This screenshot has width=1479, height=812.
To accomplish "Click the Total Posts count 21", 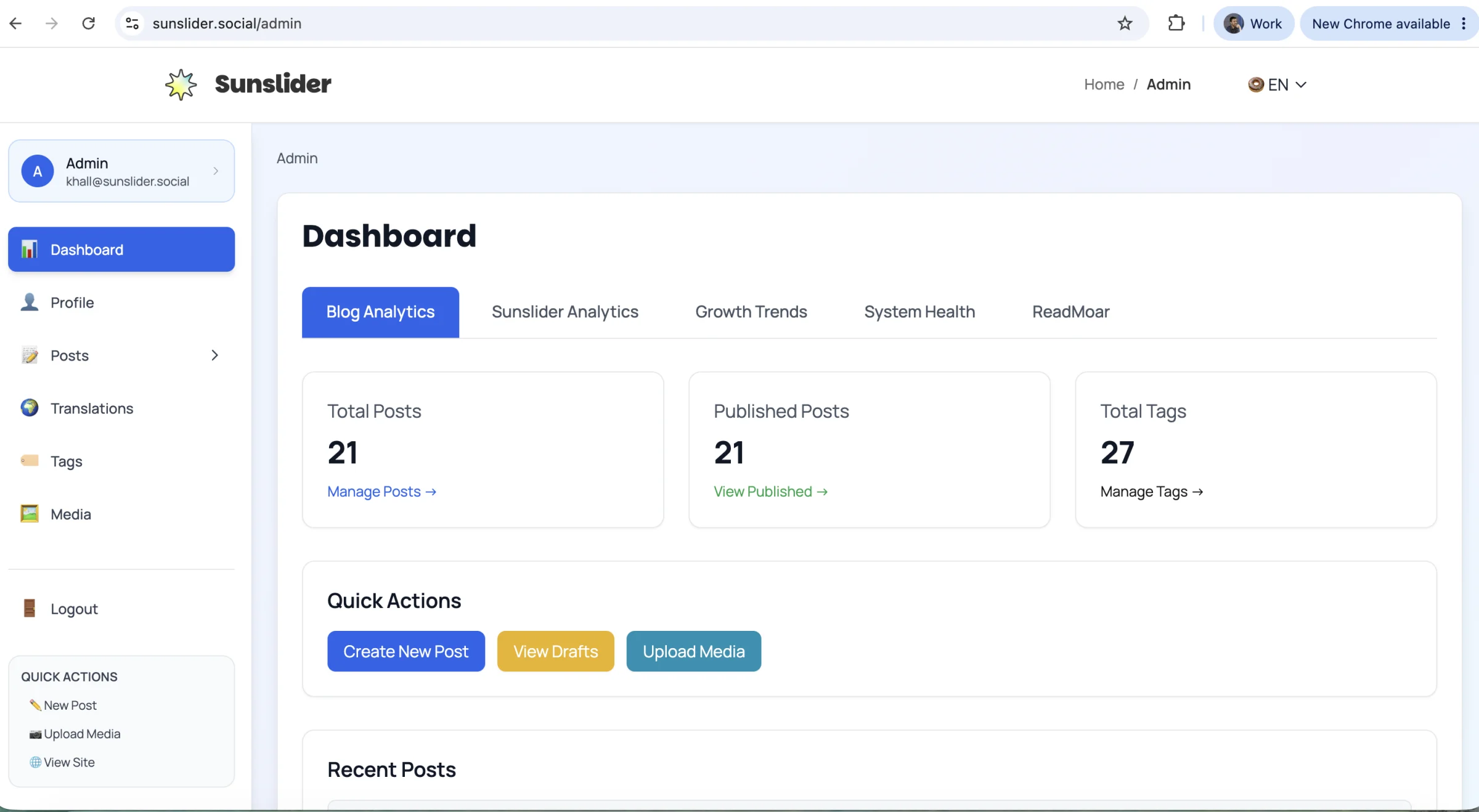I will (343, 453).
